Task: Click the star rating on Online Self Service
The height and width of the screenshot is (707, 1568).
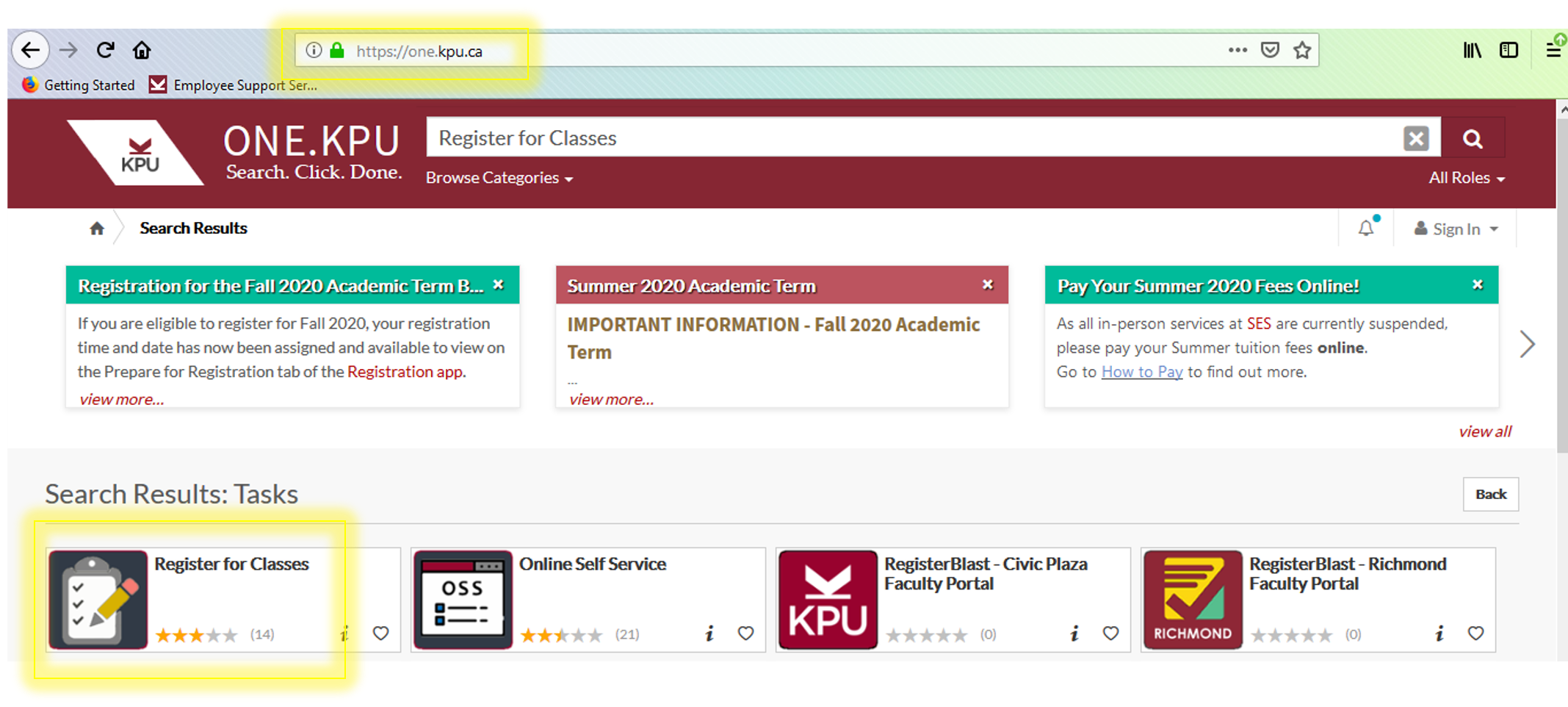Action: (561, 633)
